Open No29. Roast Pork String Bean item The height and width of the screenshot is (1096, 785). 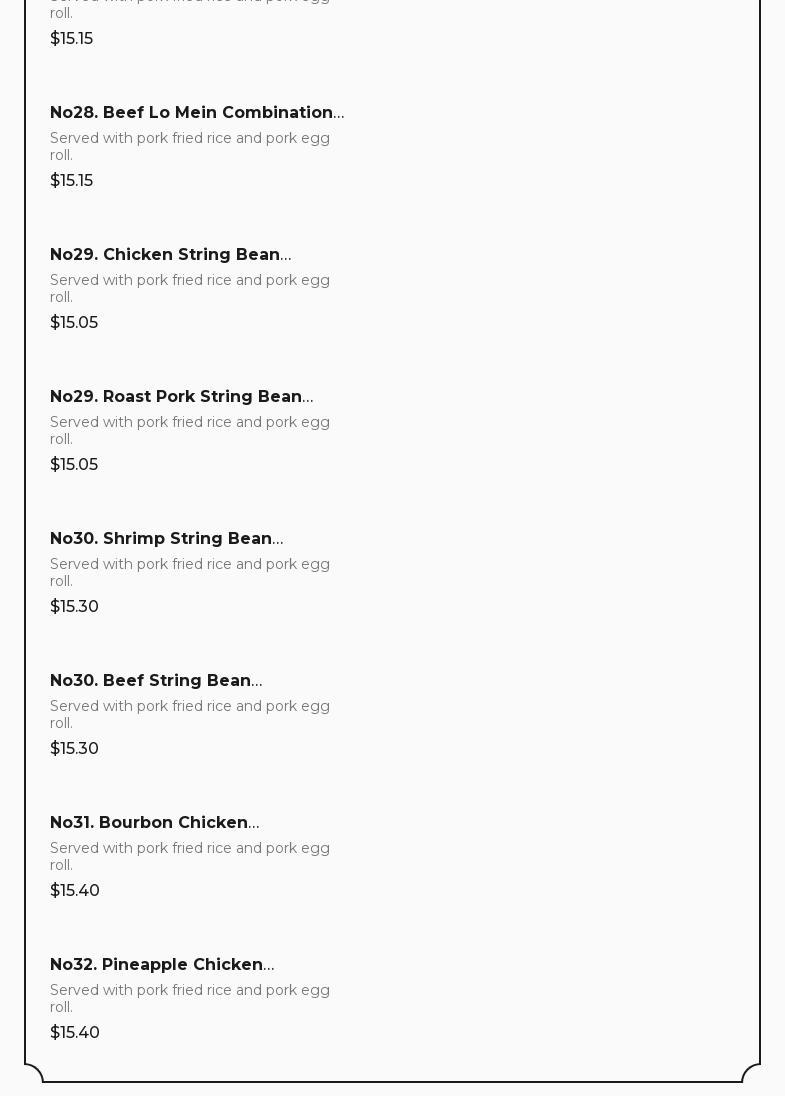(181, 397)
